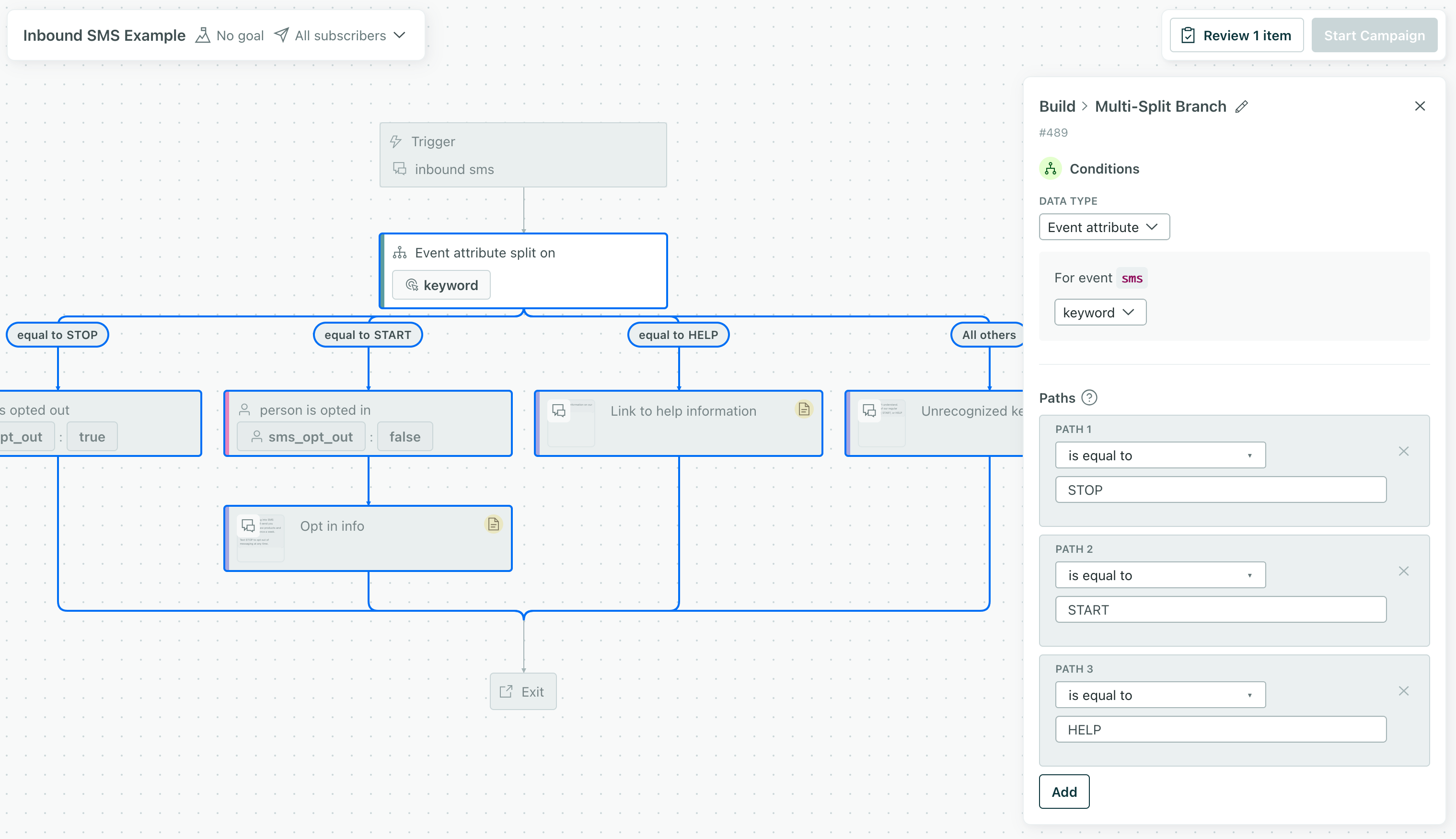1456x839 pixels.
Task: Click the Review 1 item button
Action: click(1236, 35)
